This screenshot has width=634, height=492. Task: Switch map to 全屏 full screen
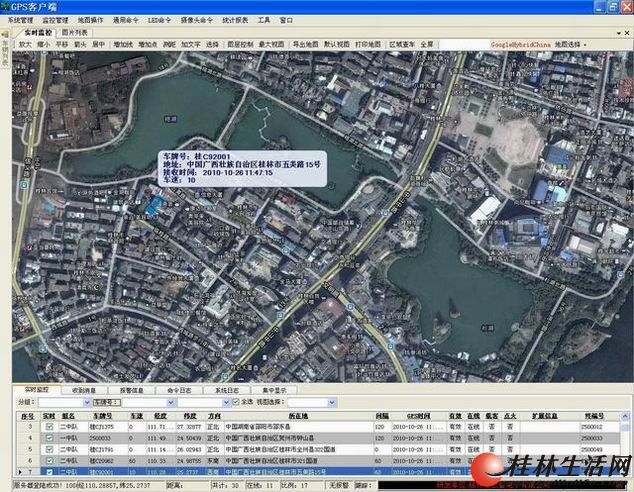coord(427,44)
